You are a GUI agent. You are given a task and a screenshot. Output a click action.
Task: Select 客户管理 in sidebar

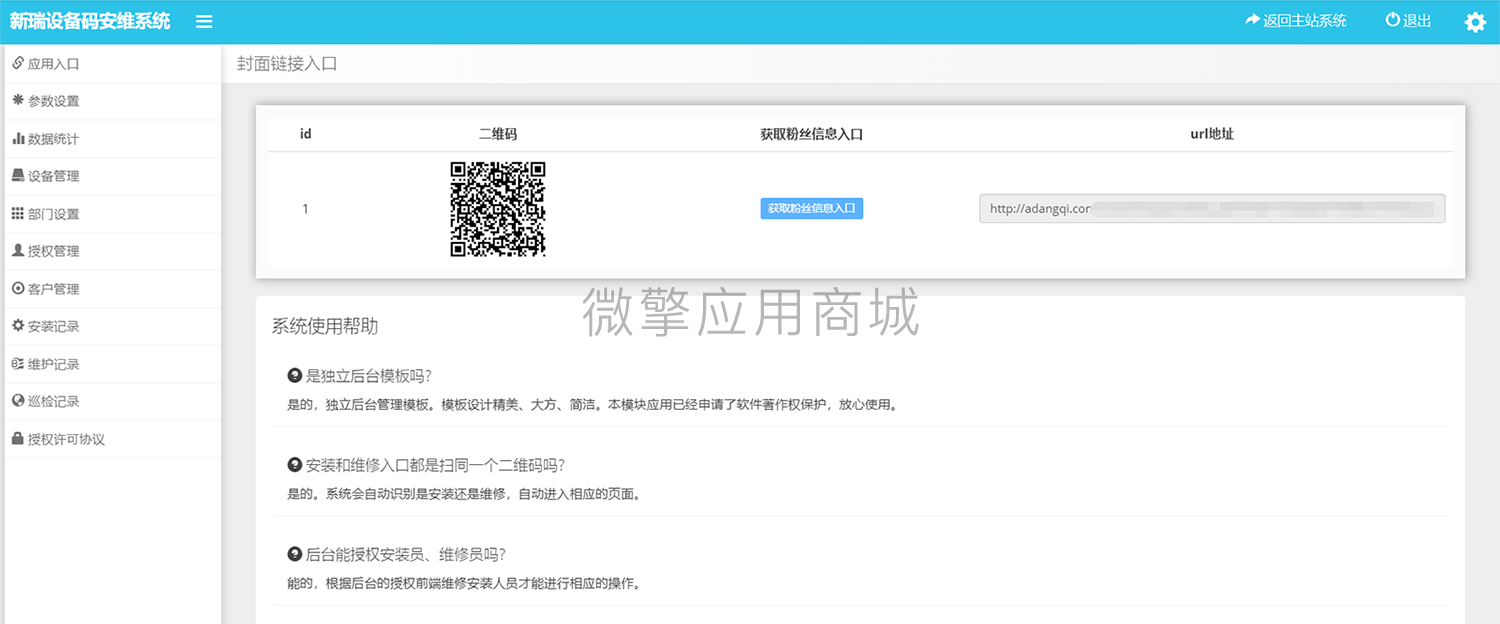pos(112,289)
